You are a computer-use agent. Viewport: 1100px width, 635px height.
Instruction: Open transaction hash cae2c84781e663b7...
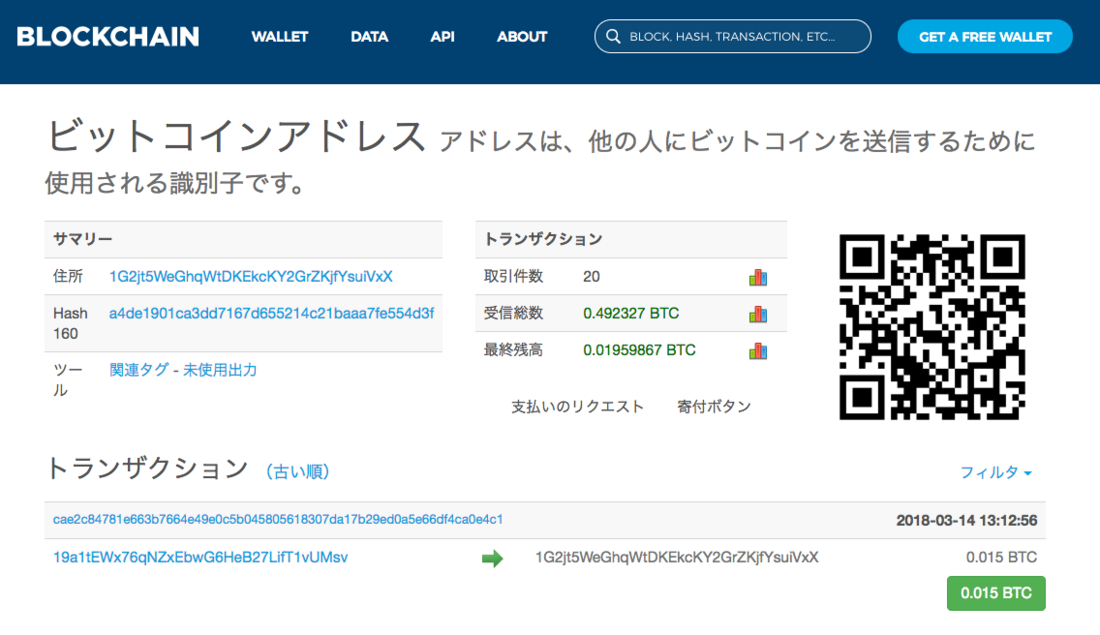[278, 520]
